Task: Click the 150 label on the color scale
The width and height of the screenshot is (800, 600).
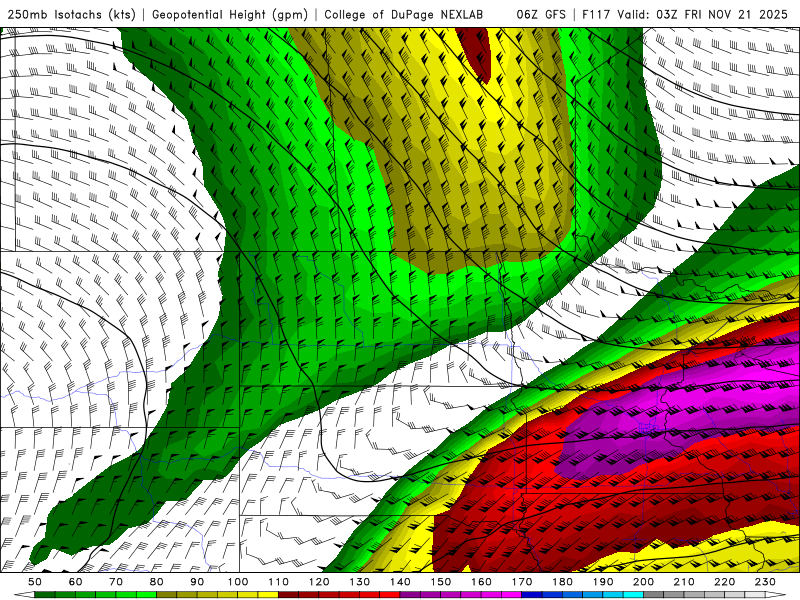Action: point(440,582)
